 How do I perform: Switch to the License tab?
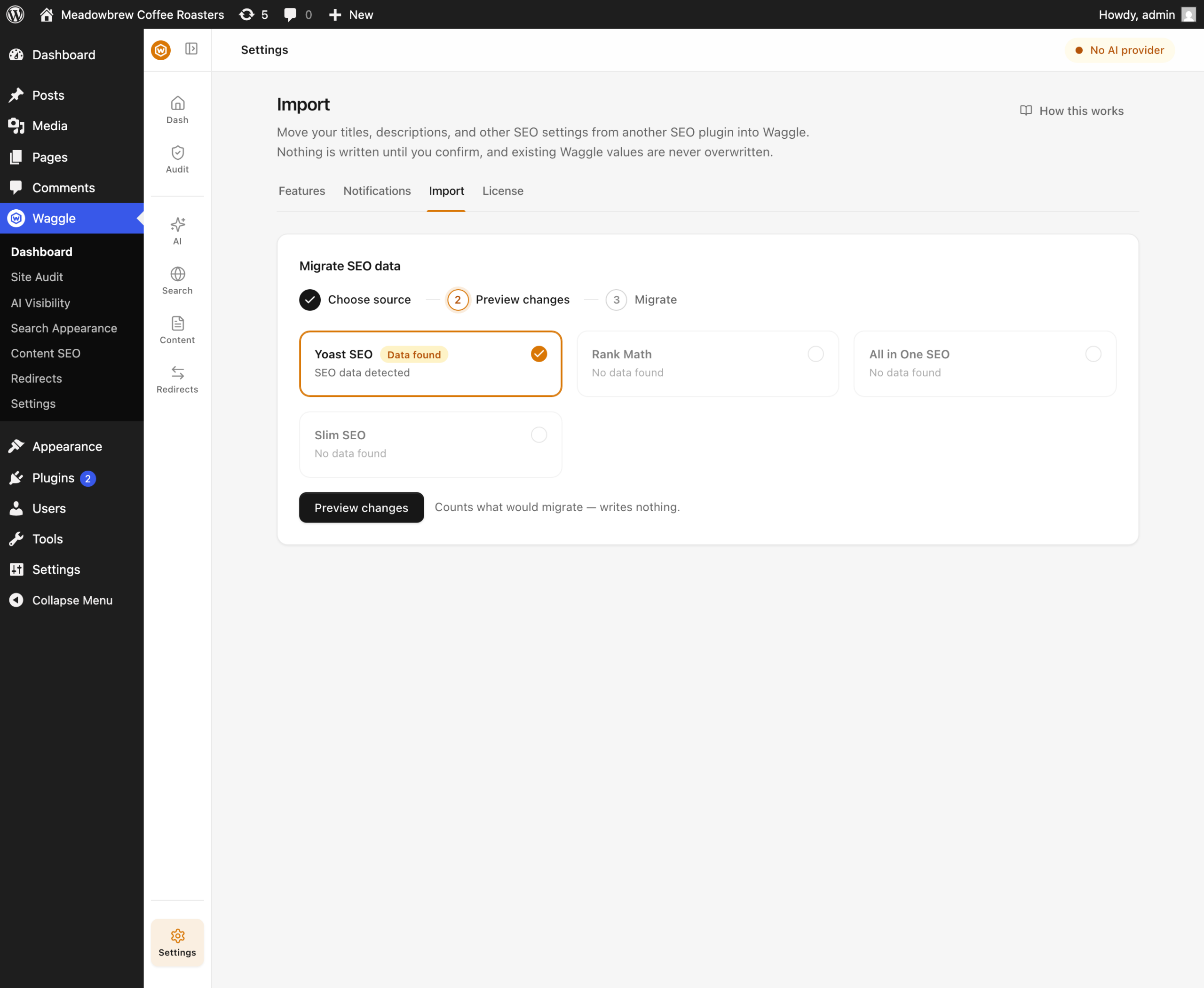tap(503, 191)
